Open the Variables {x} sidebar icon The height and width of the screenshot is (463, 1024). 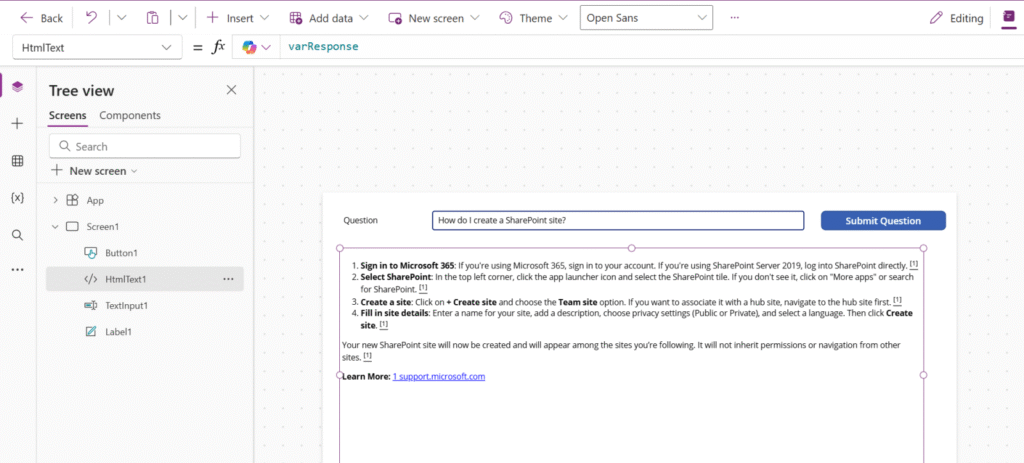click(x=18, y=198)
